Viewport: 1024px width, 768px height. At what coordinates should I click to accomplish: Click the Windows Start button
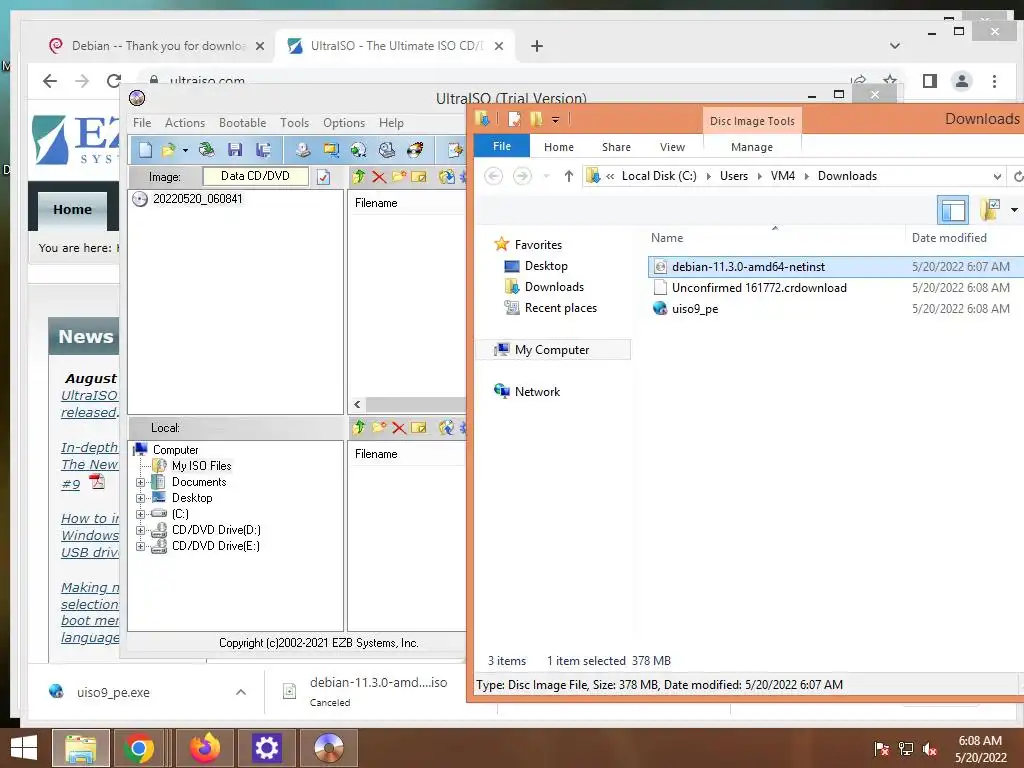(24, 748)
